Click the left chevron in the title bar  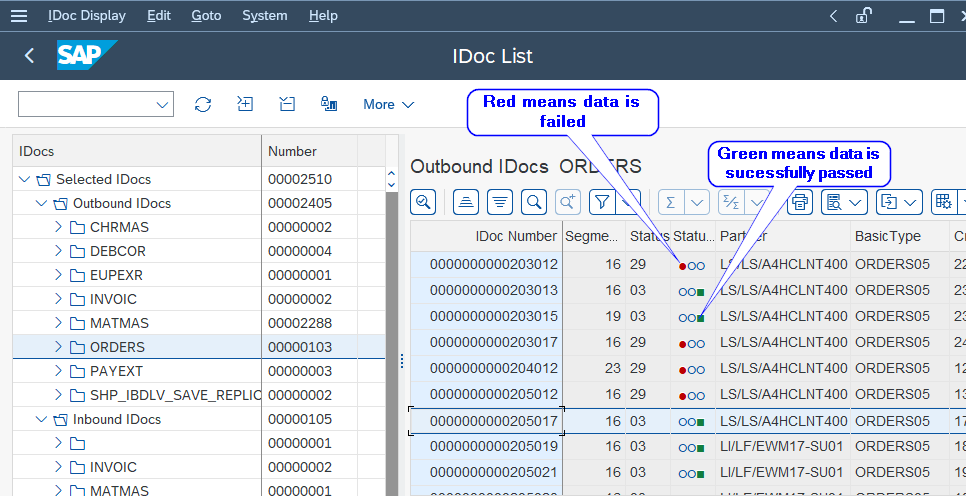(833, 16)
